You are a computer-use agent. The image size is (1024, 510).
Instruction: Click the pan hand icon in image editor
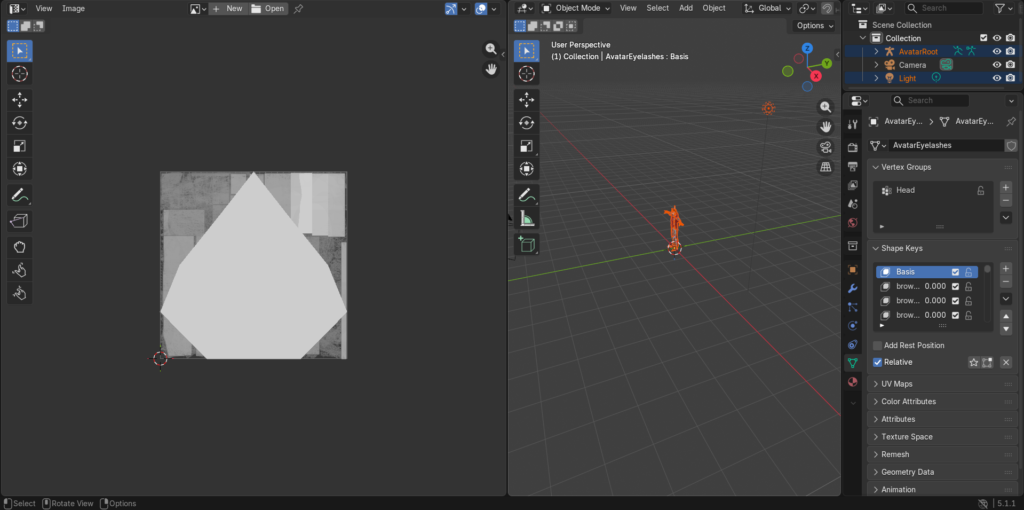click(x=491, y=69)
